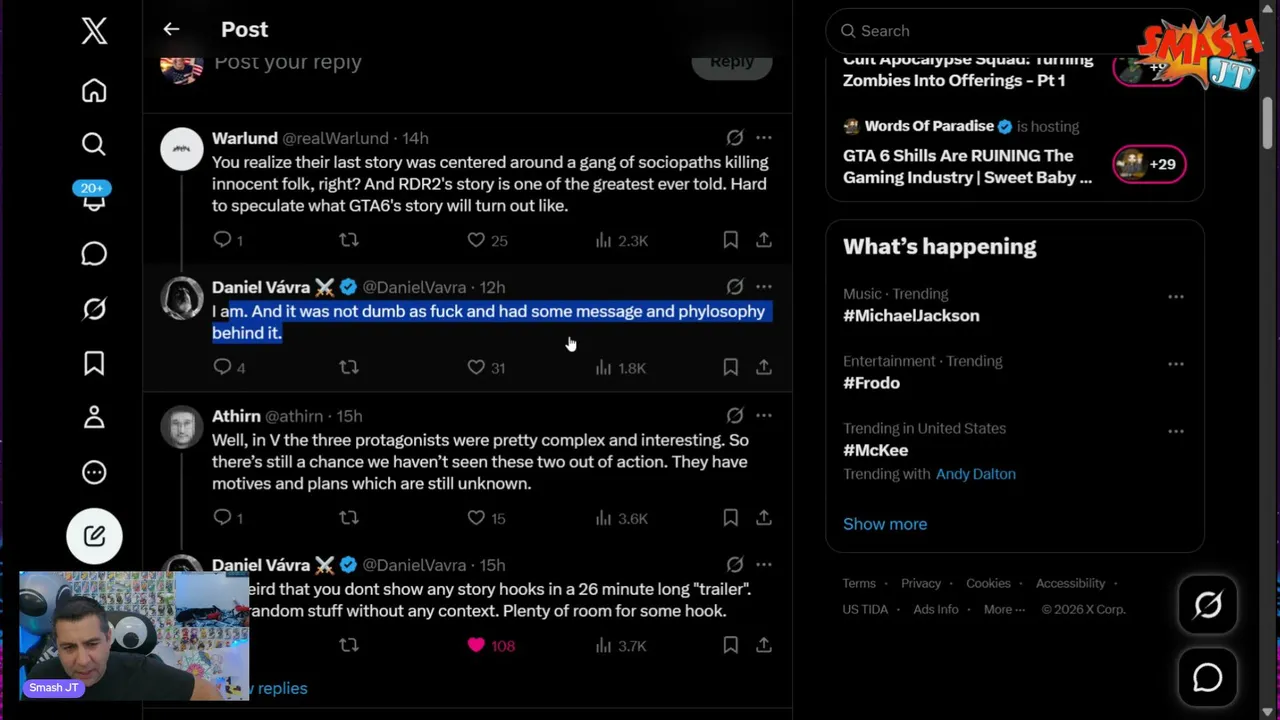Open Grok icon in left sidebar
This screenshot has height=720, width=1280.
tap(94, 309)
